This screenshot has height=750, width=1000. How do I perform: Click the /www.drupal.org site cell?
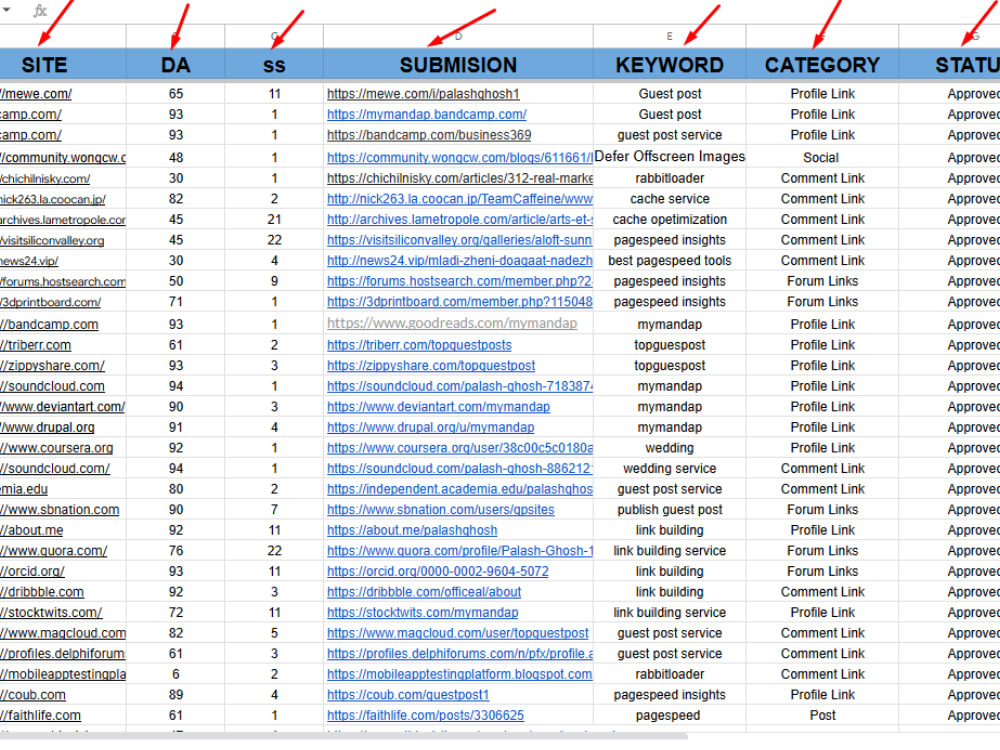click(x=63, y=427)
